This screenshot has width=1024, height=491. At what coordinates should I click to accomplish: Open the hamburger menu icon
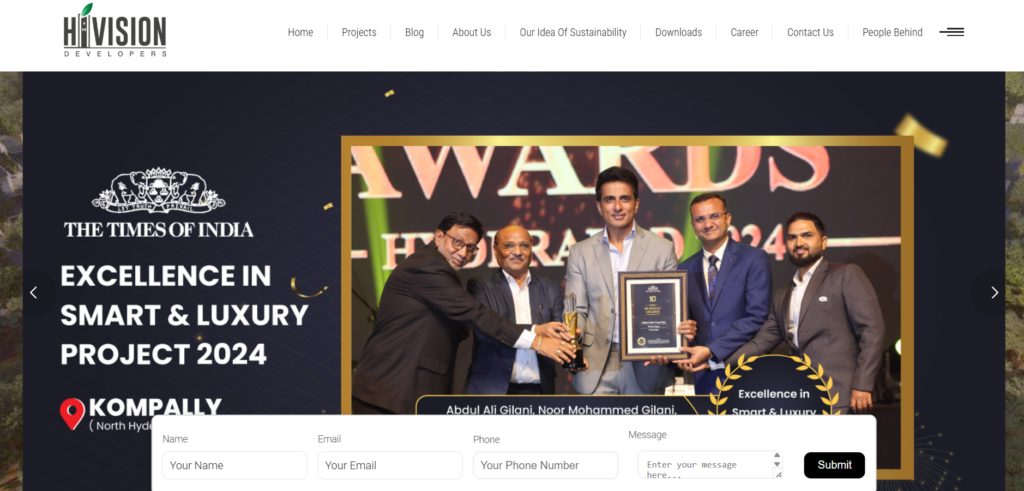point(952,32)
